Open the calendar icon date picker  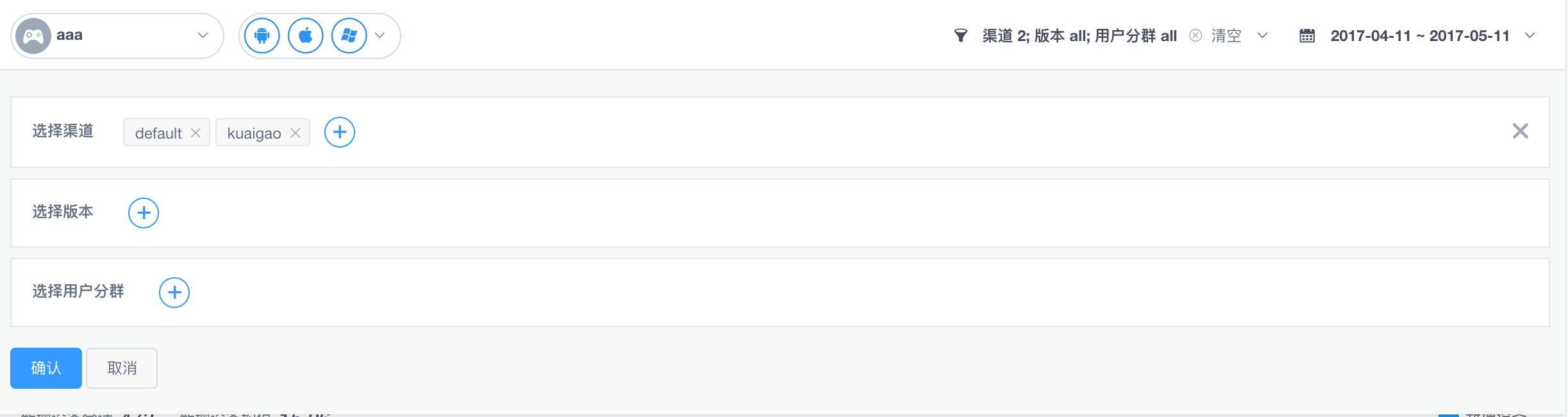(1307, 35)
